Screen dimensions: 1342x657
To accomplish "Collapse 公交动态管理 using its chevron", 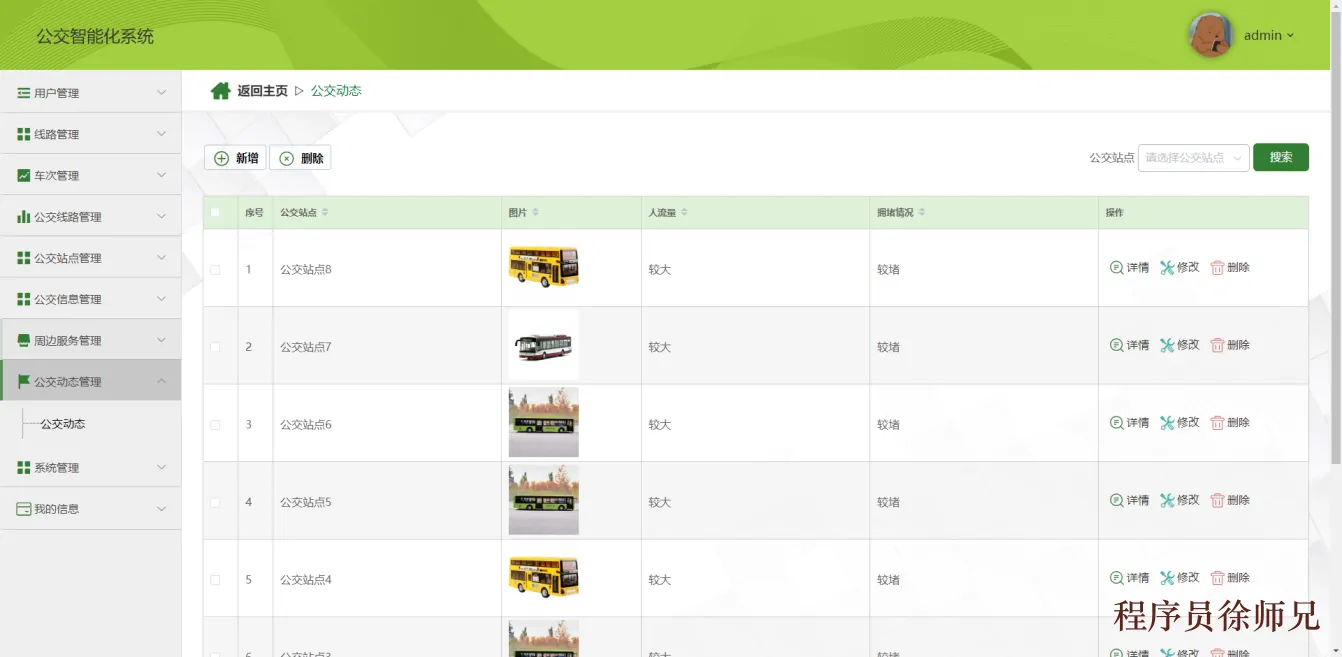I will pyautogui.click(x=161, y=381).
